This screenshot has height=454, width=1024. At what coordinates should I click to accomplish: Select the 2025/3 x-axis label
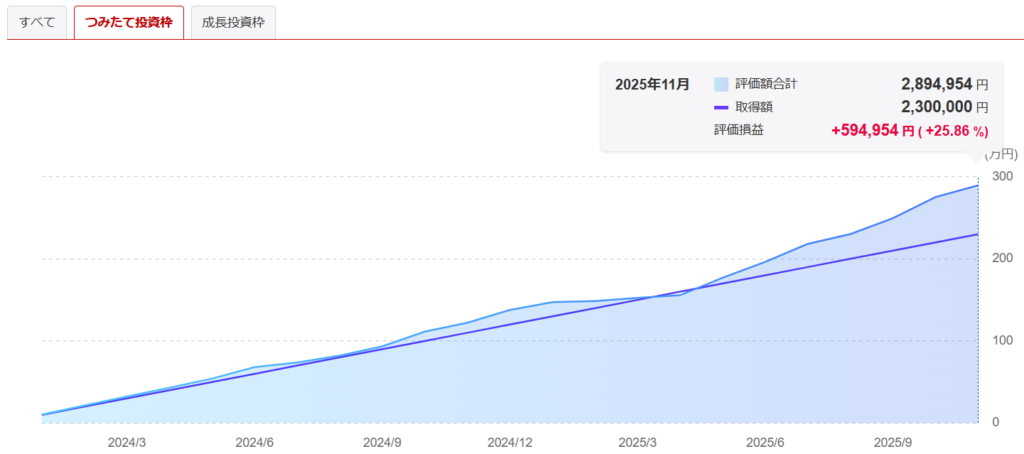tap(637, 441)
